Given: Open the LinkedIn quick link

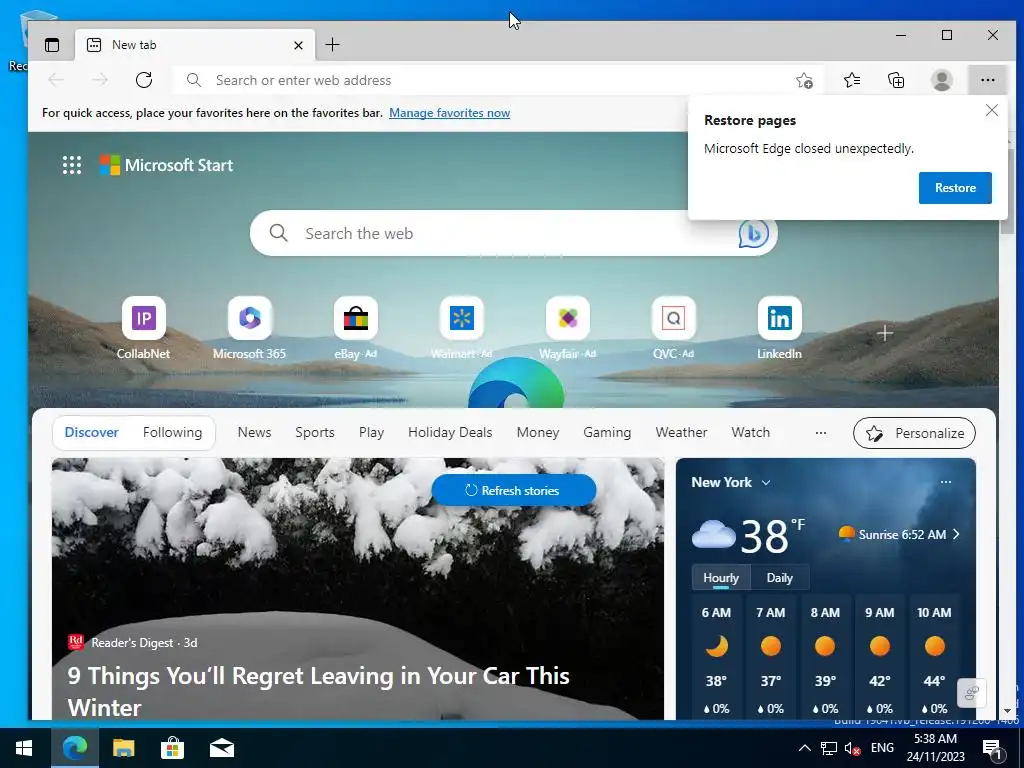Looking at the screenshot, I should click(779, 328).
